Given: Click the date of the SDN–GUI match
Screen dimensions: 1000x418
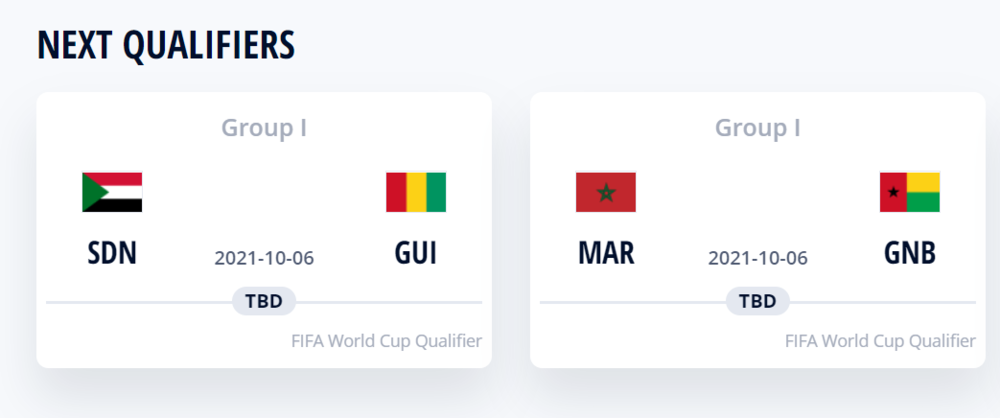Looking at the screenshot, I should tap(264, 258).
